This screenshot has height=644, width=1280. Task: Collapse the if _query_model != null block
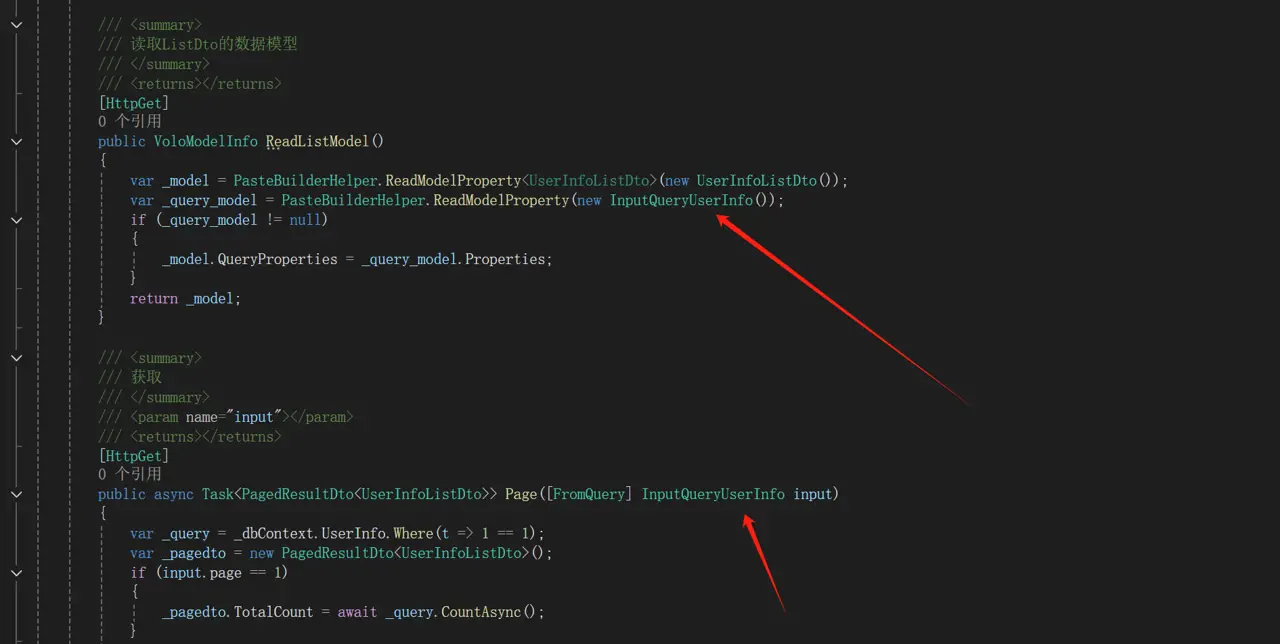tap(16, 220)
